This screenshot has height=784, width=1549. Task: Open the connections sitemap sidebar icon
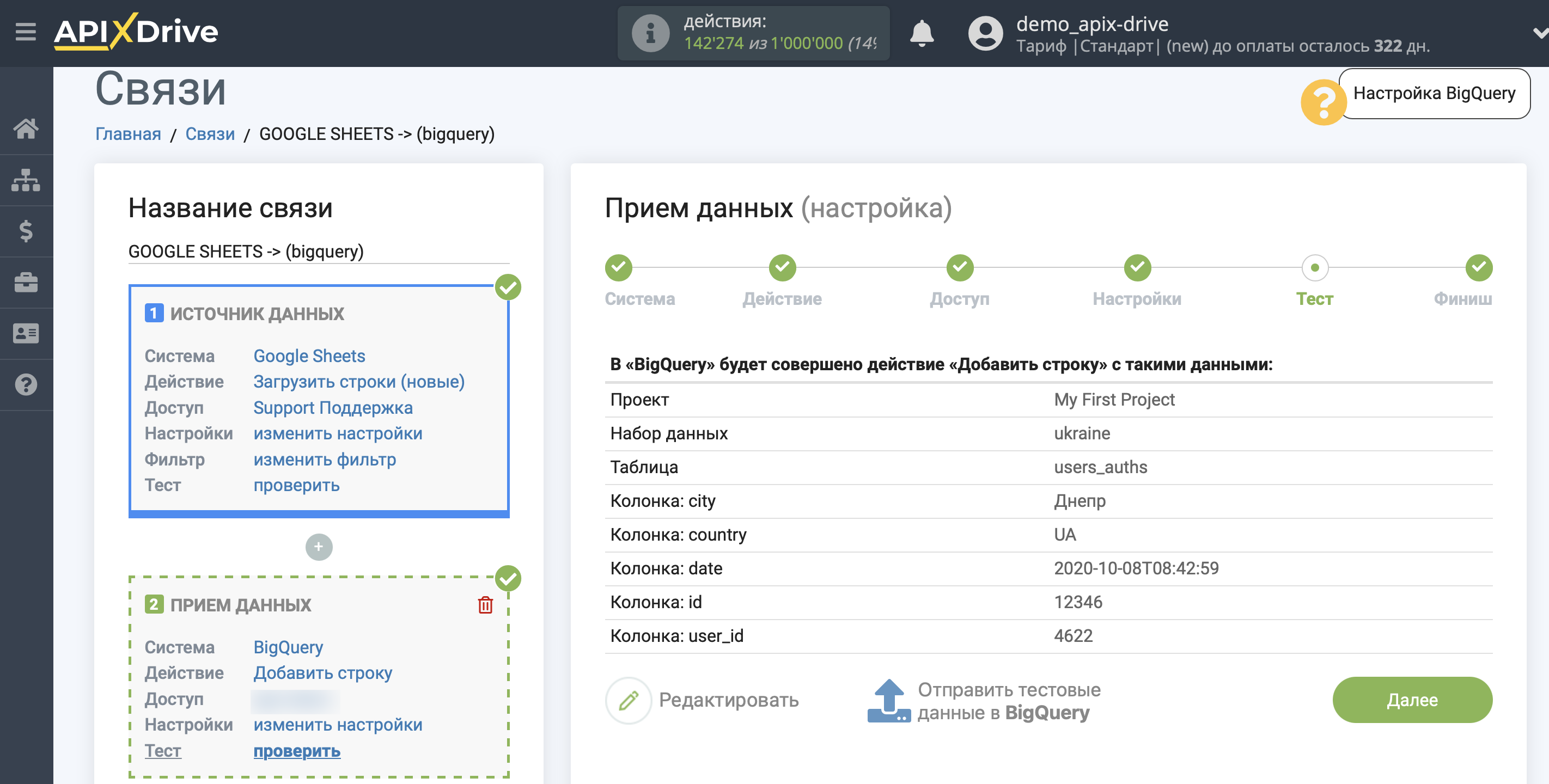[26, 180]
